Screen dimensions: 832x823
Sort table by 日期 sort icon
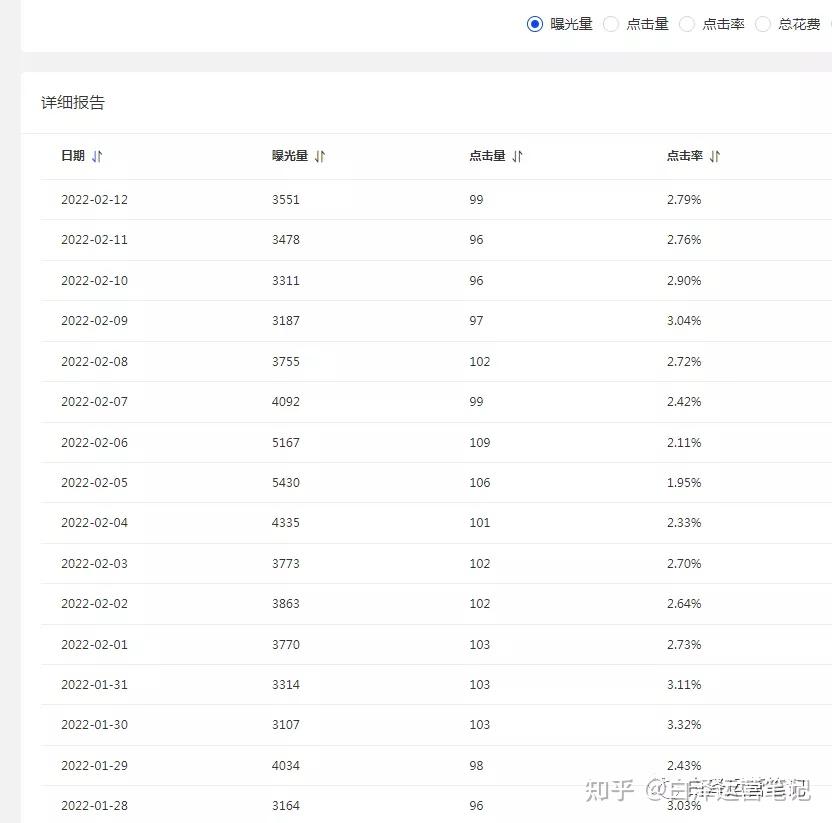97,156
